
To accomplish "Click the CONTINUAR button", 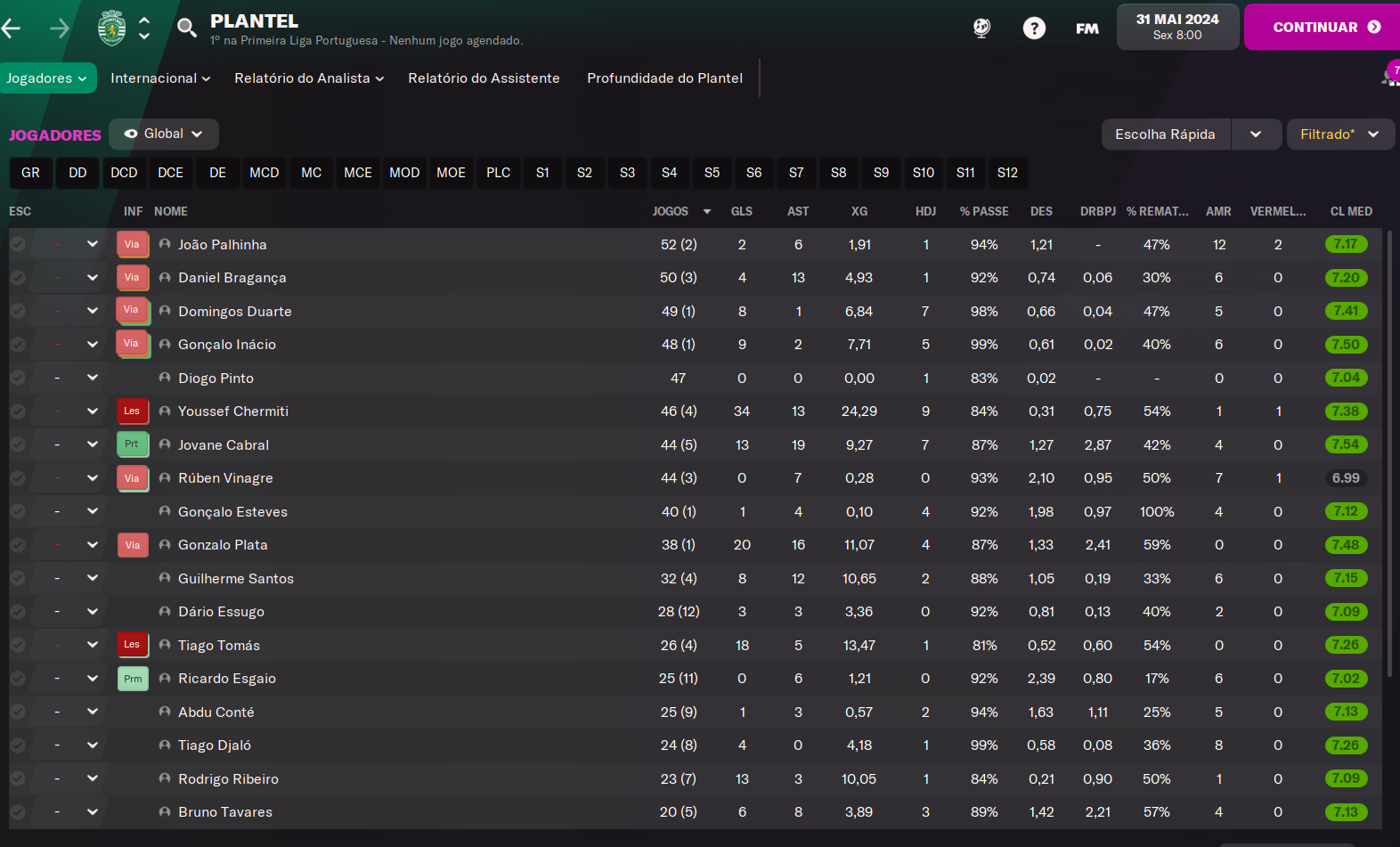I will [x=1323, y=27].
